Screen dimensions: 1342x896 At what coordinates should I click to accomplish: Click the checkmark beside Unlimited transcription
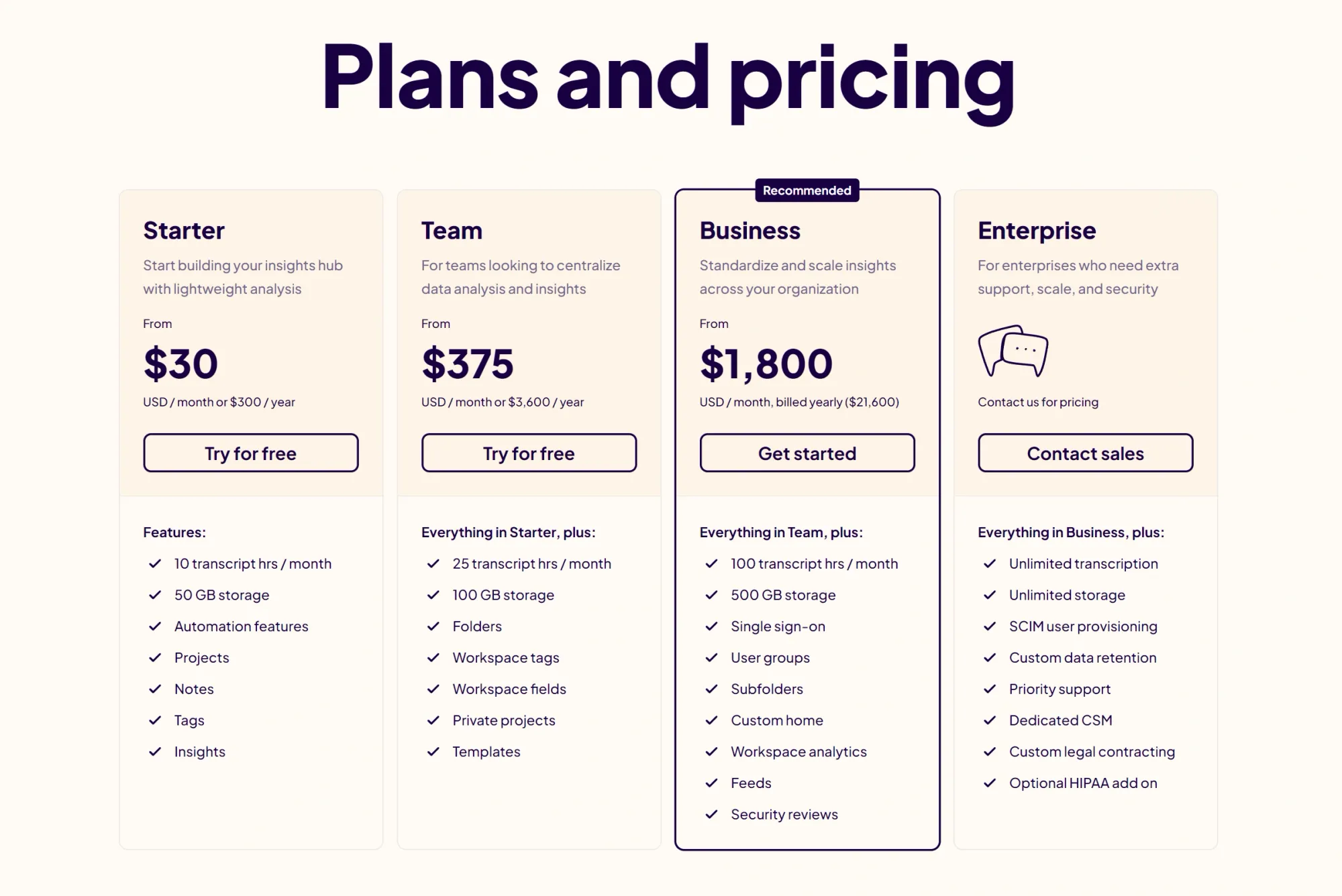(x=990, y=563)
